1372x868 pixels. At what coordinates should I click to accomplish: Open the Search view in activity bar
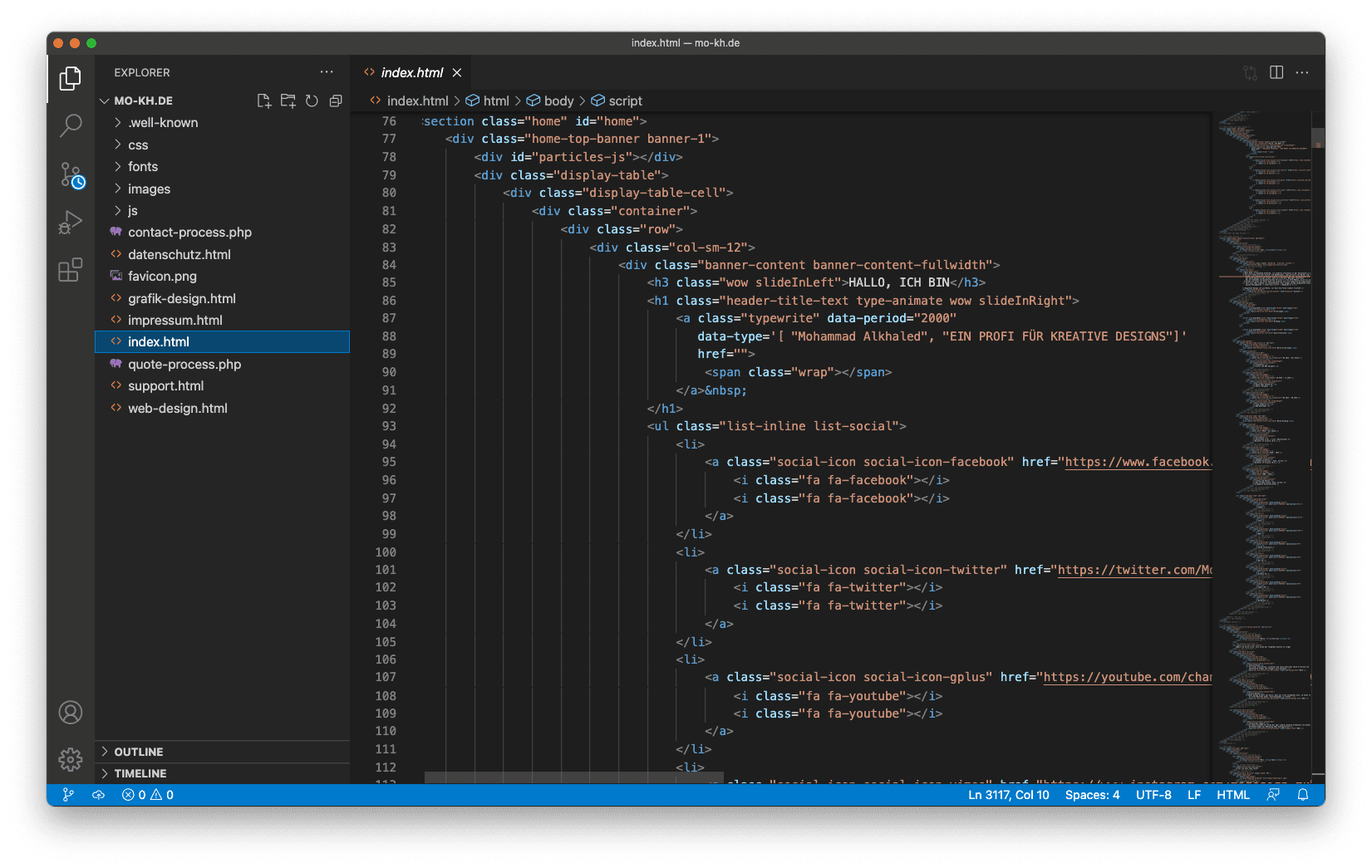71,125
